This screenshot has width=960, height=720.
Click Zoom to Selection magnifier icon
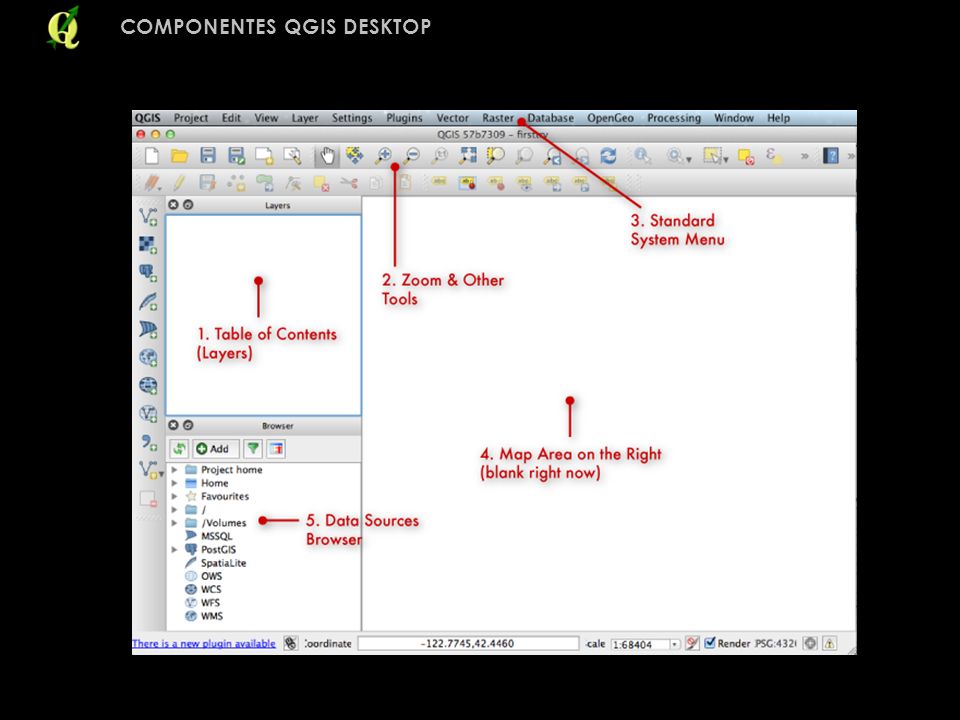click(495, 156)
